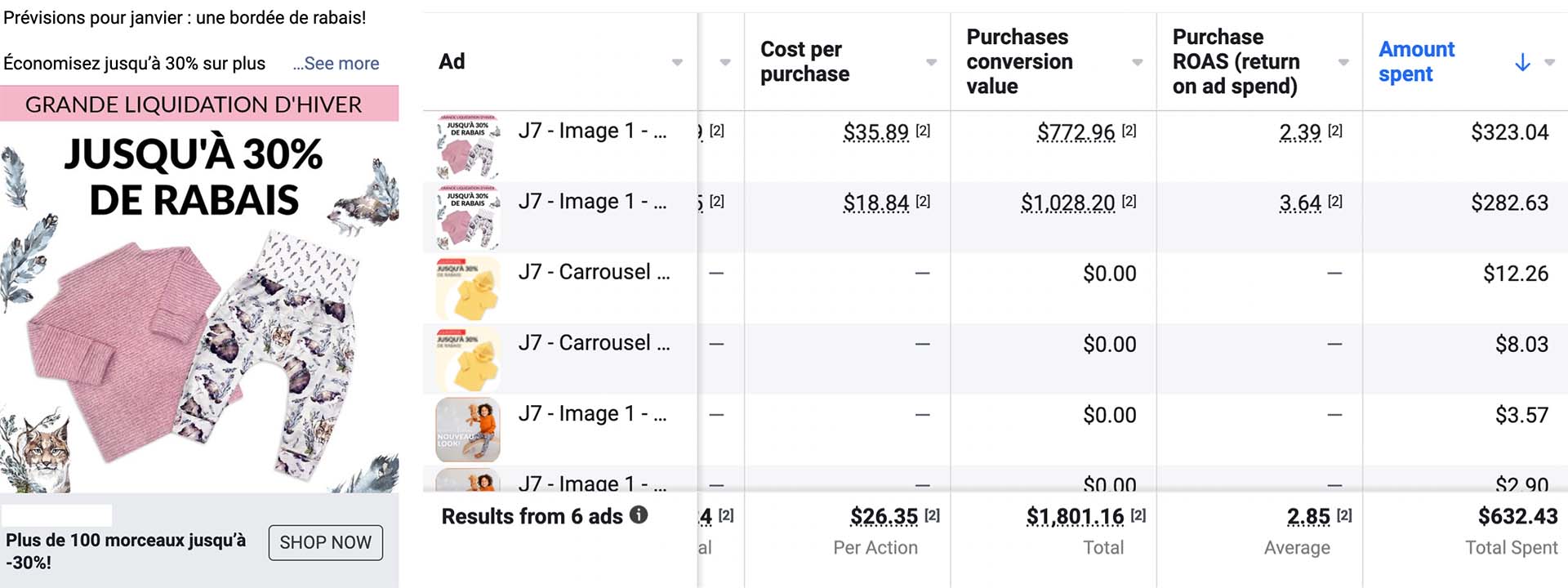Click the [2] footnote next to $35.89 cost
The width and height of the screenshot is (1568, 588).
(x=923, y=131)
